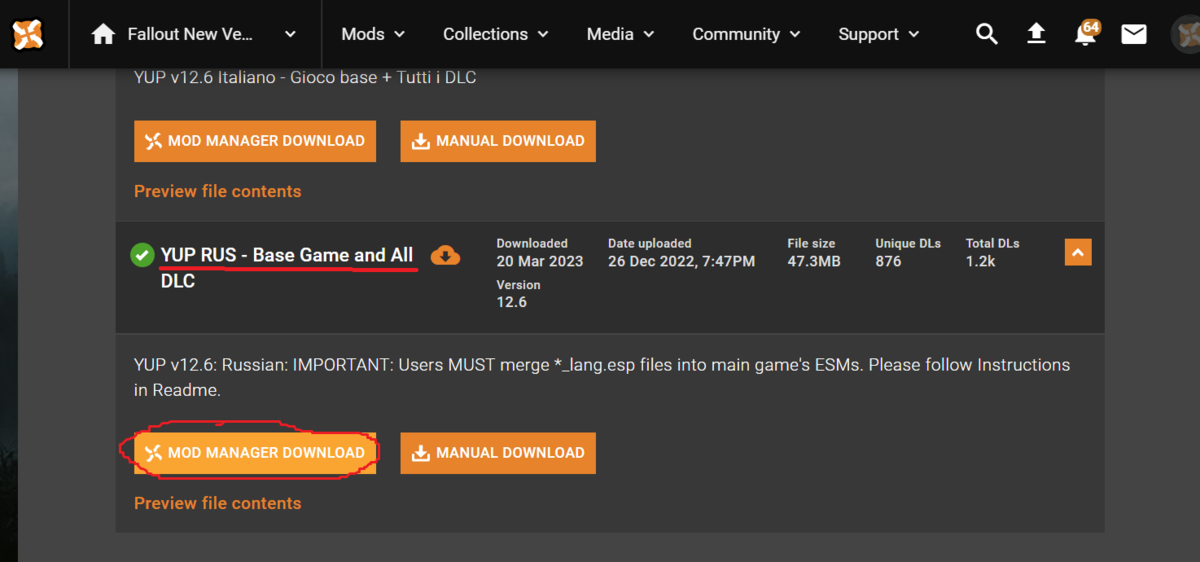Click the version number 12.6
1200x562 pixels.
point(511,302)
